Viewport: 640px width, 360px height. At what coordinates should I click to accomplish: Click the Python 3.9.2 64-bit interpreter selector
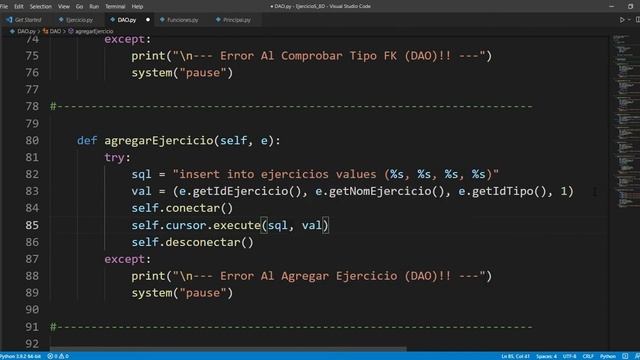(21, 356)
